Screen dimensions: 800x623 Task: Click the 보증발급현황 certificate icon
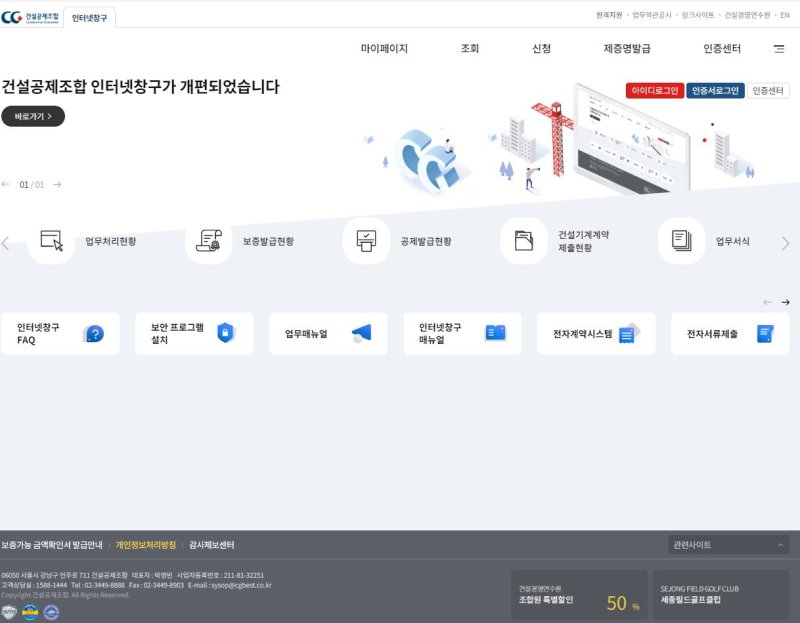208,241
